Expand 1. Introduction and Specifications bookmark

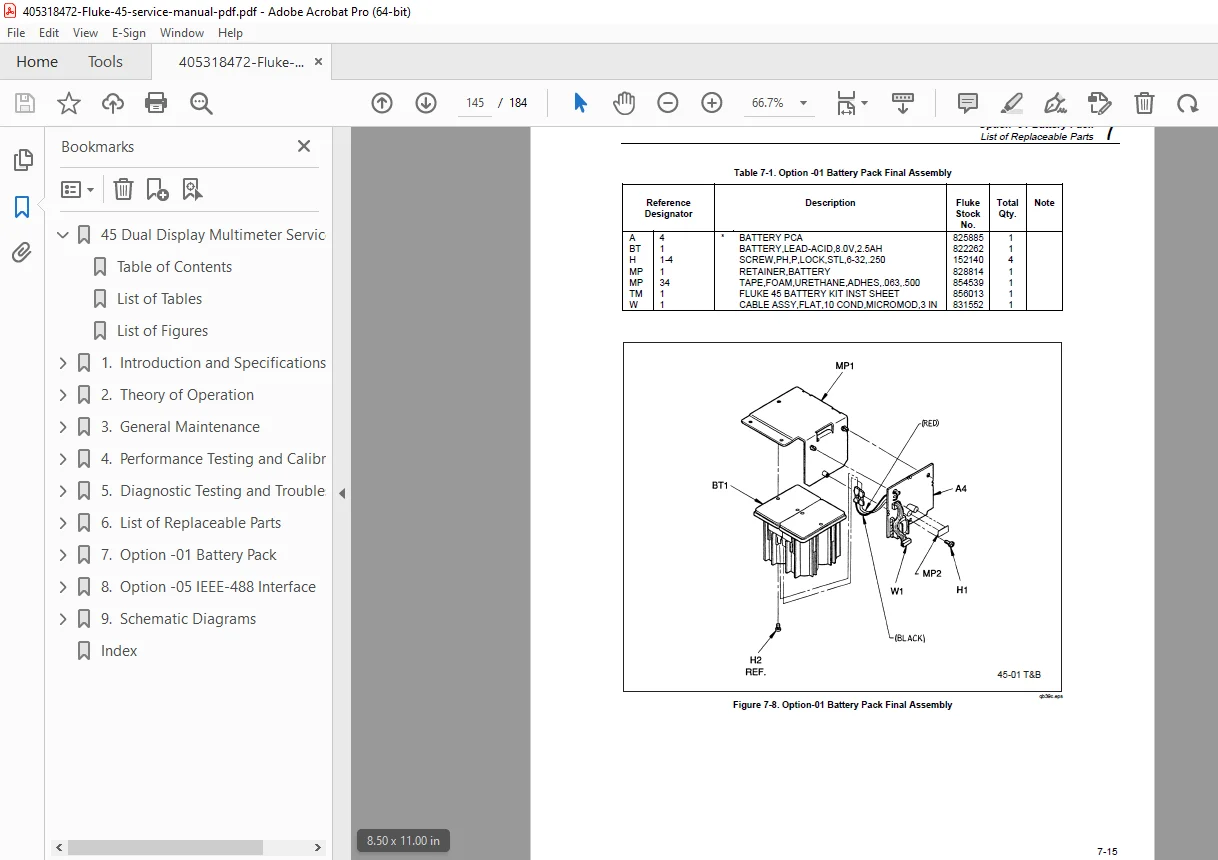pos(63,363)
